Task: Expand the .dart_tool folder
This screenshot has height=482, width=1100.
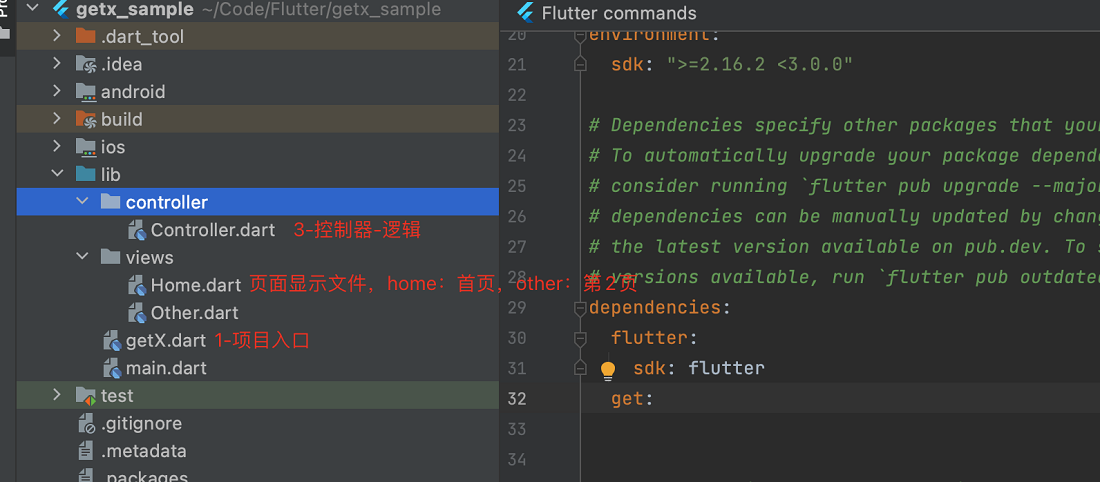Action: (58, 37)
